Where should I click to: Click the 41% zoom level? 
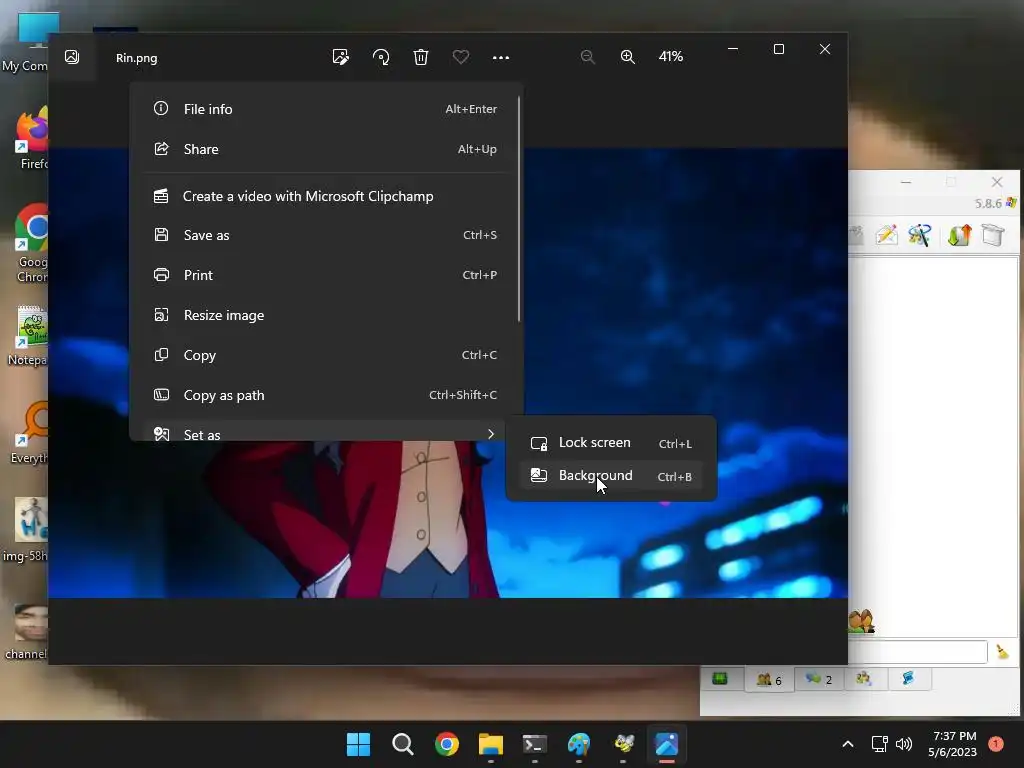point(671,57)
